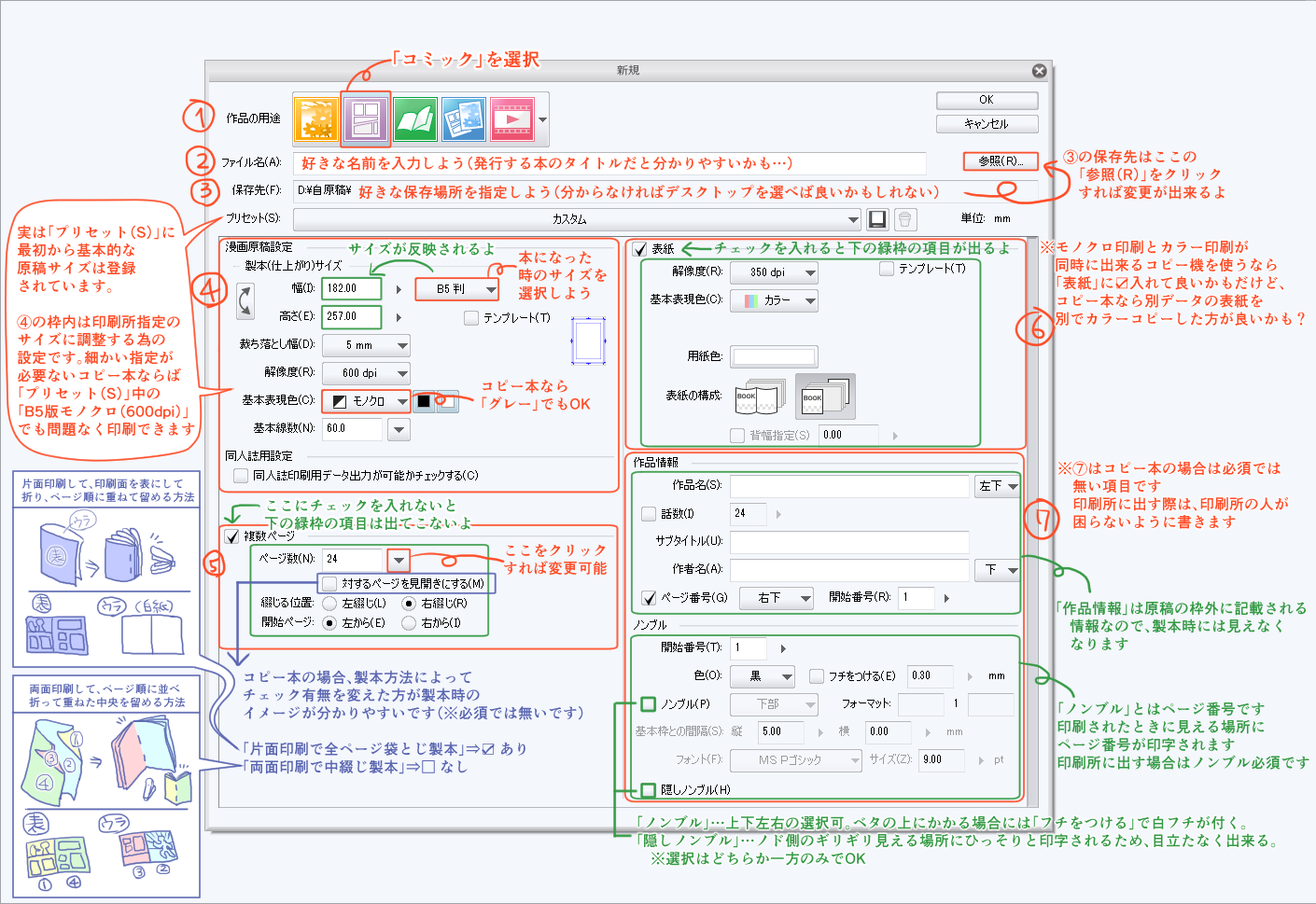Click the 幅(D) width field 182.00
Screen dimensions: 1316x904
click(352, 289)
